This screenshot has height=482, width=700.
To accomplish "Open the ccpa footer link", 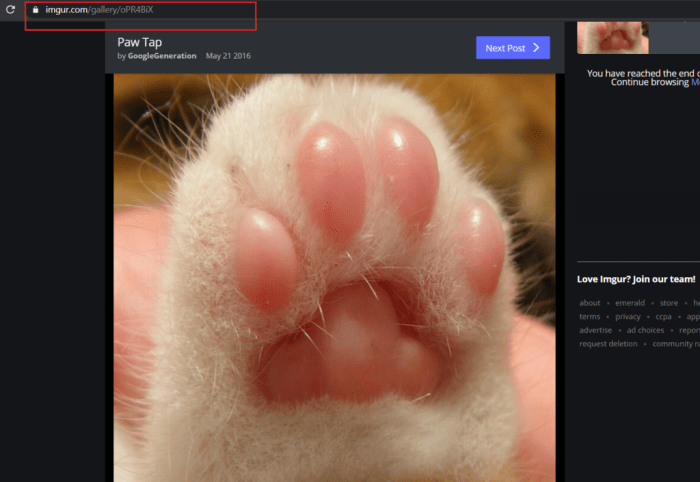I will [663, 316].
